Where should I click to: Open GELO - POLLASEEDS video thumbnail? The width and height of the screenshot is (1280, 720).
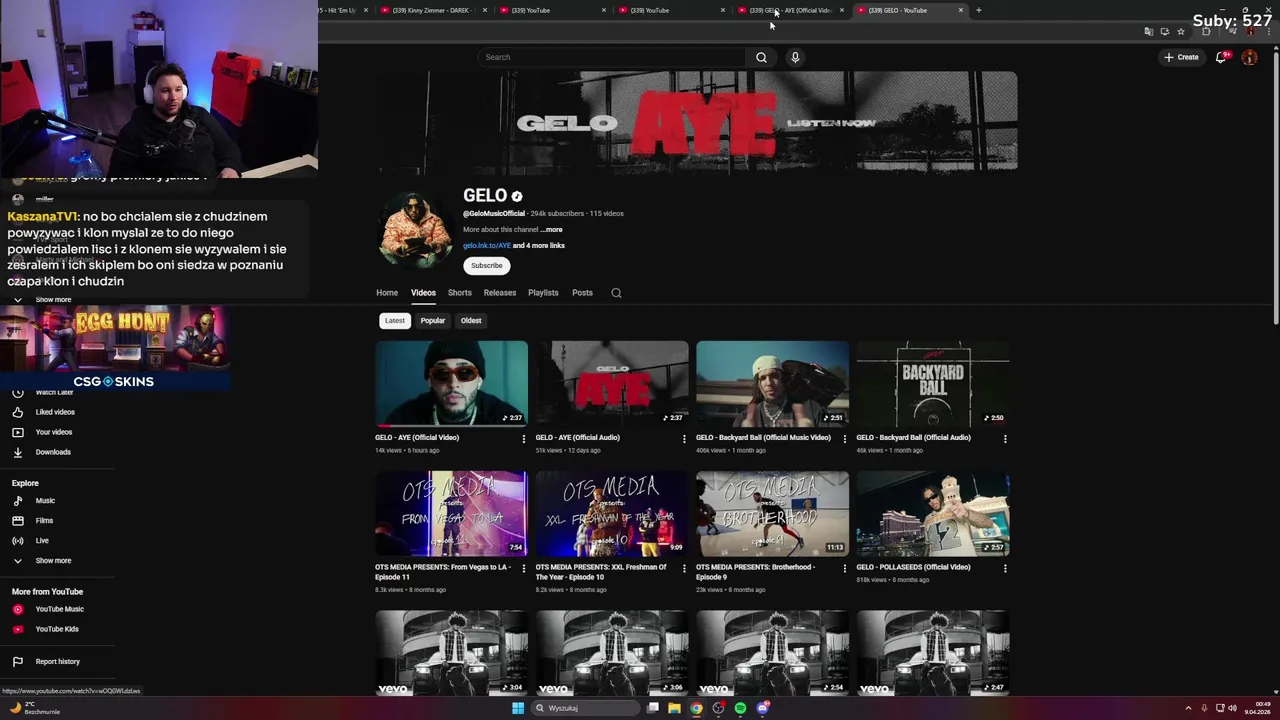pos(933,514)
